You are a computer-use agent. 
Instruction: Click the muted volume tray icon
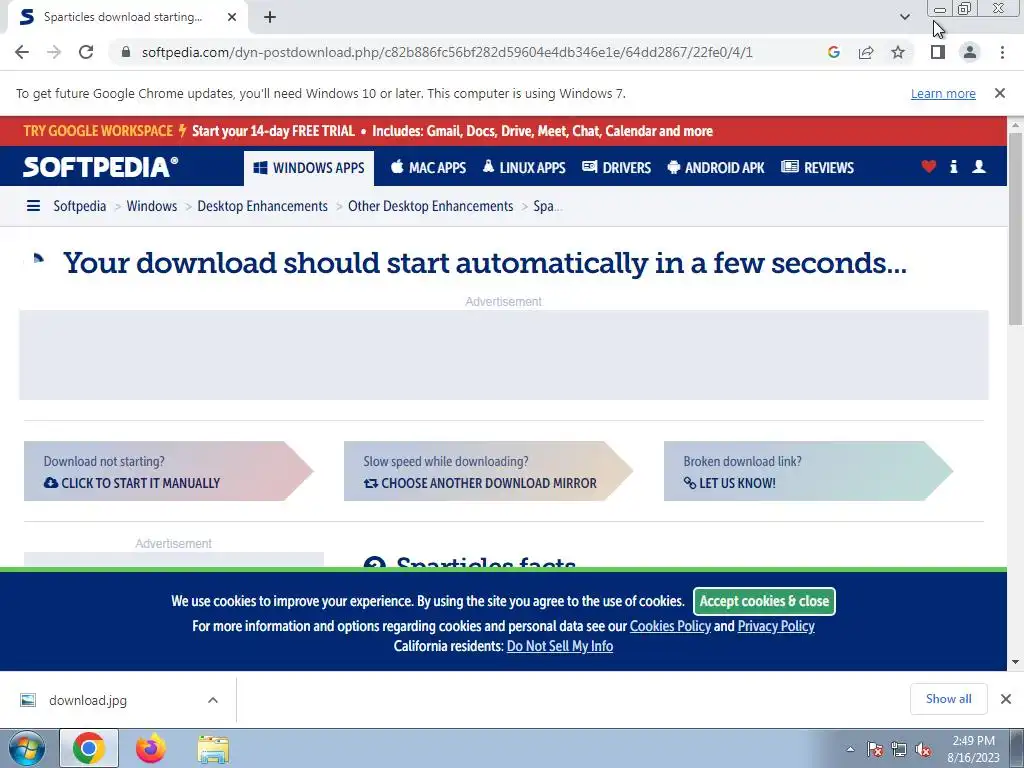tap(923, 749)
